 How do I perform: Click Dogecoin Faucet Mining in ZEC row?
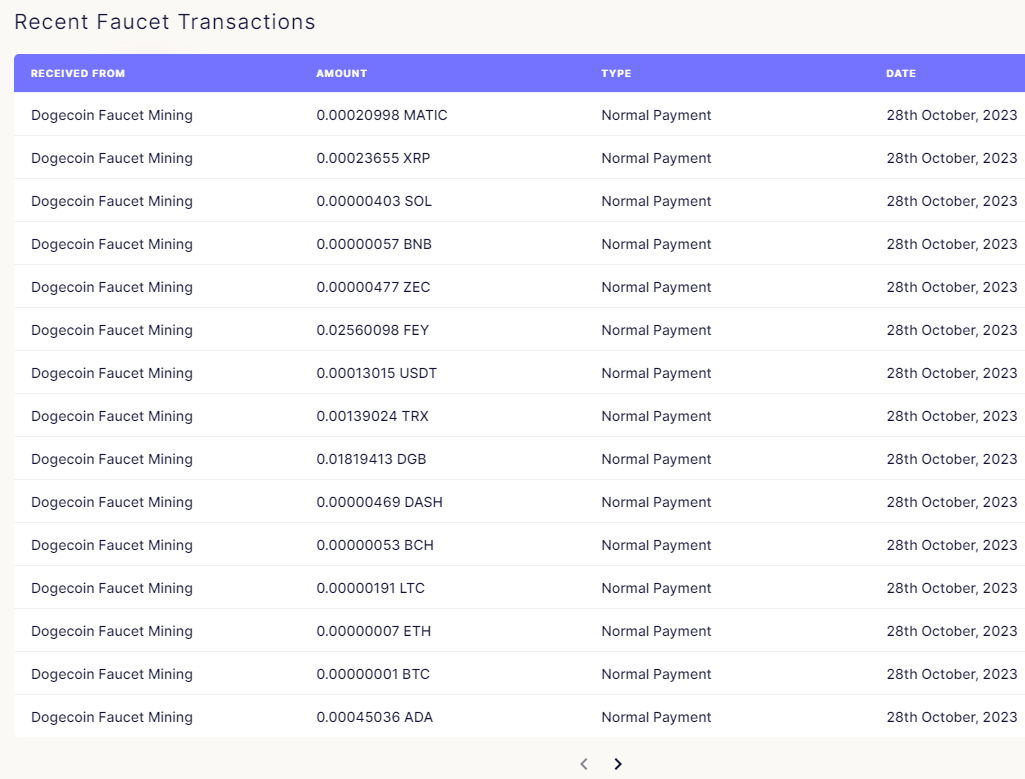point(112,288)
